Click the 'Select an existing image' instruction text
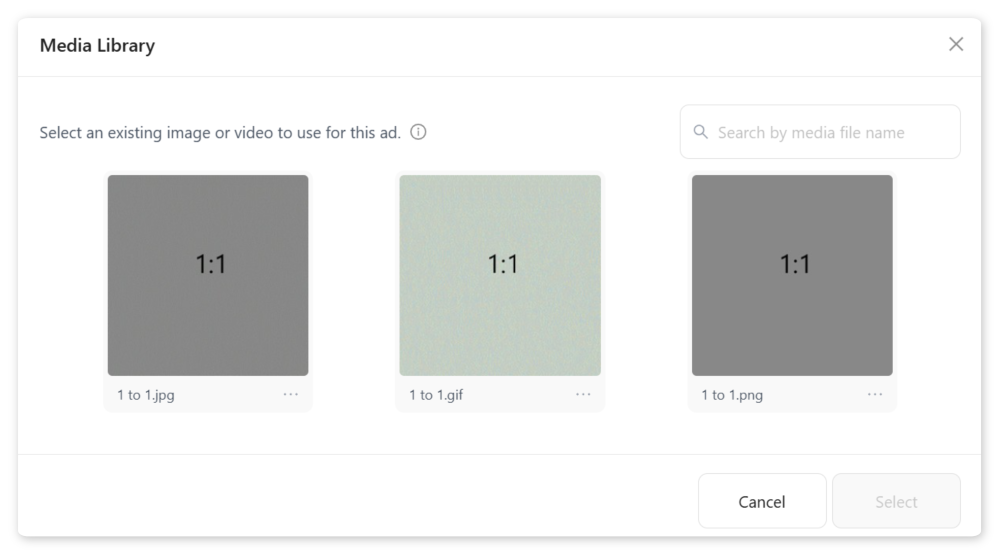Viewport: 1000px width, 557px height. click(220, 133)
